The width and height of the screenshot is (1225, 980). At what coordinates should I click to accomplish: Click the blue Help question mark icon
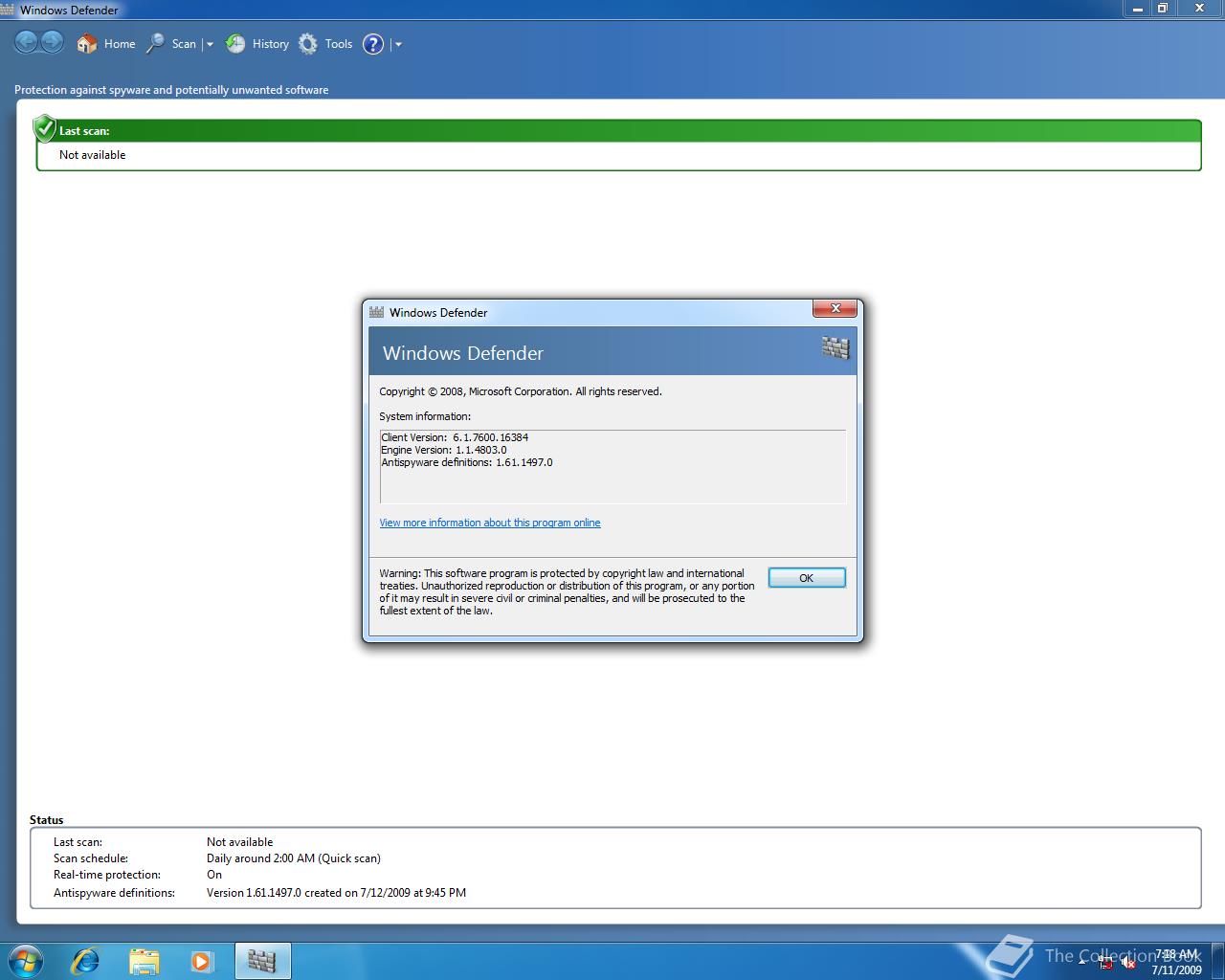(373, 44)
